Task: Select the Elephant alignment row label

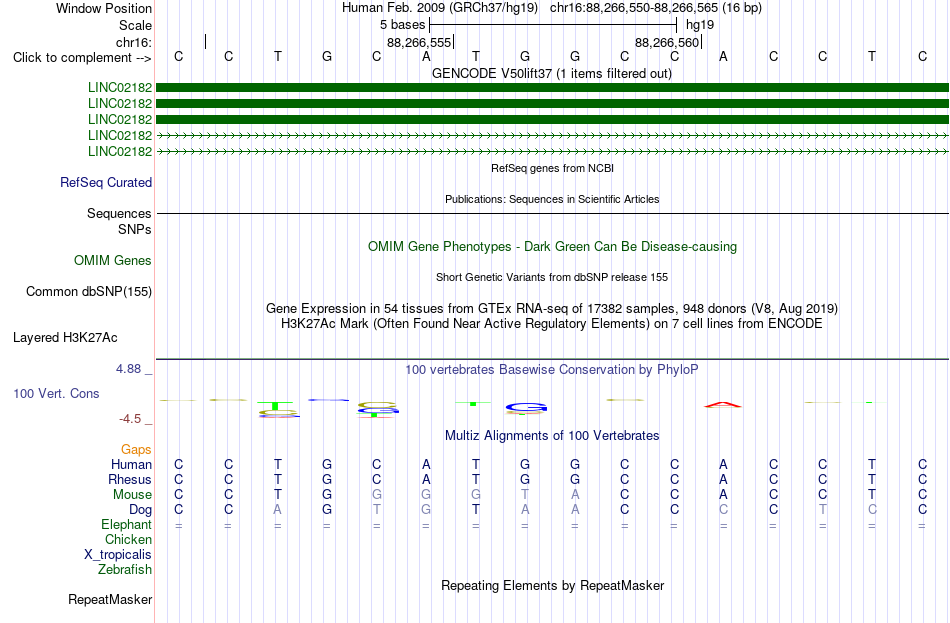Action: point(127,525)
